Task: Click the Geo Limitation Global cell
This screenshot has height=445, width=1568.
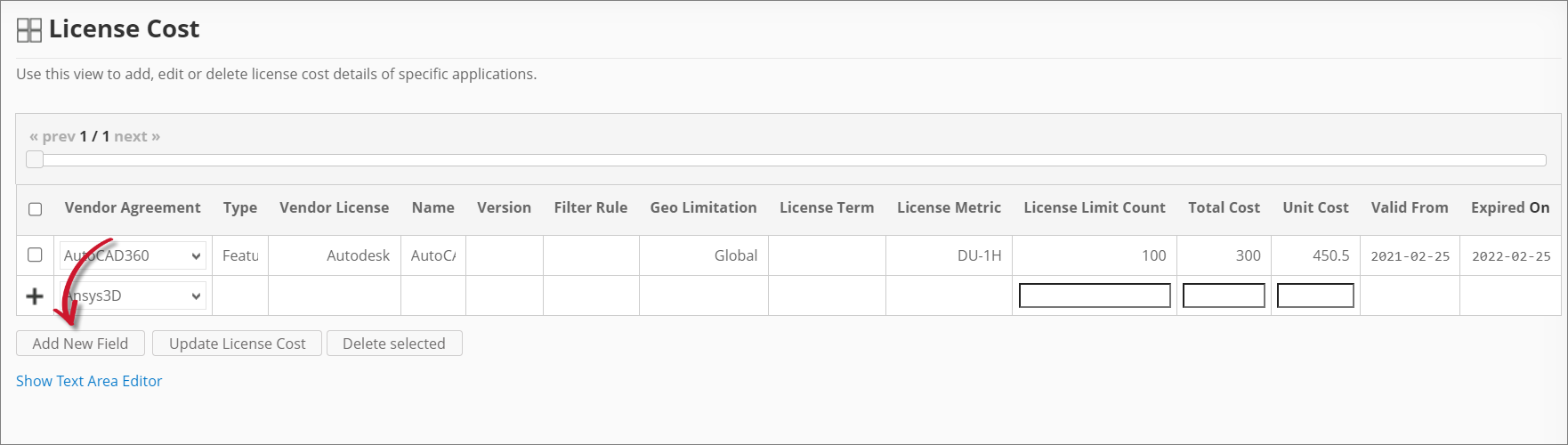Action: pos(735,255)
